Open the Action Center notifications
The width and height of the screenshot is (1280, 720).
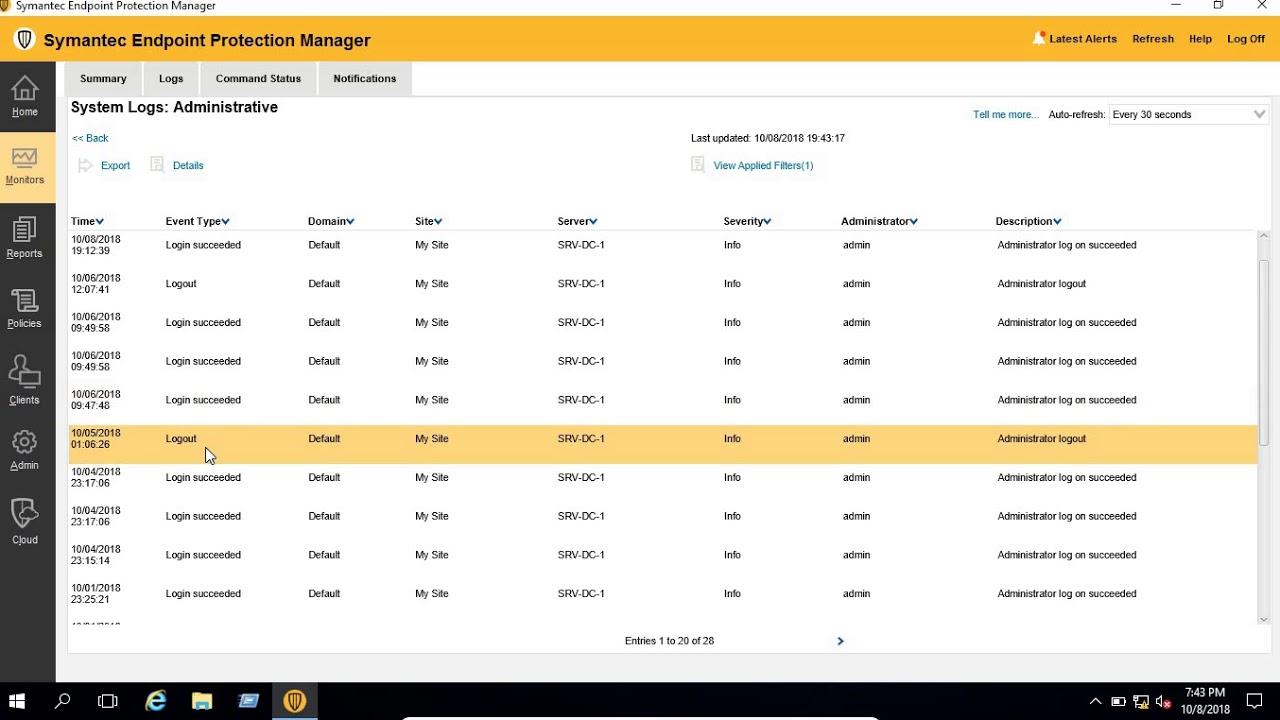point(1254,701)
